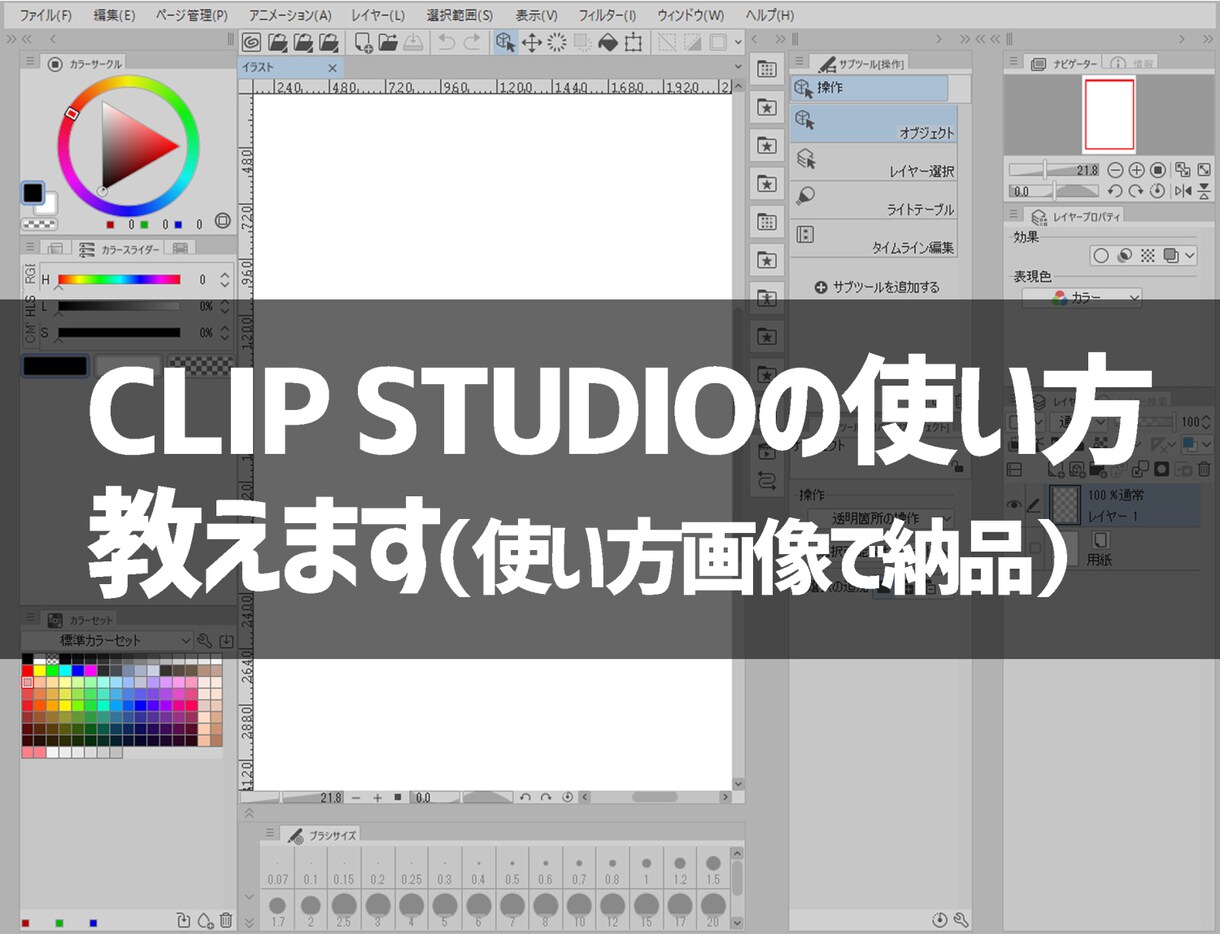1220x934 pixels.
Task: Select the 用紙 paper layer
Action: point(1105,547)
